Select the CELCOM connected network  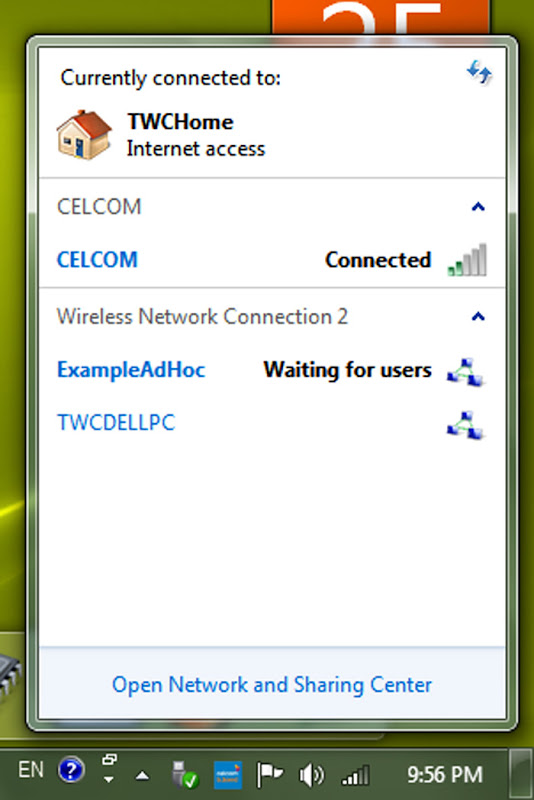tap(271, 260)
